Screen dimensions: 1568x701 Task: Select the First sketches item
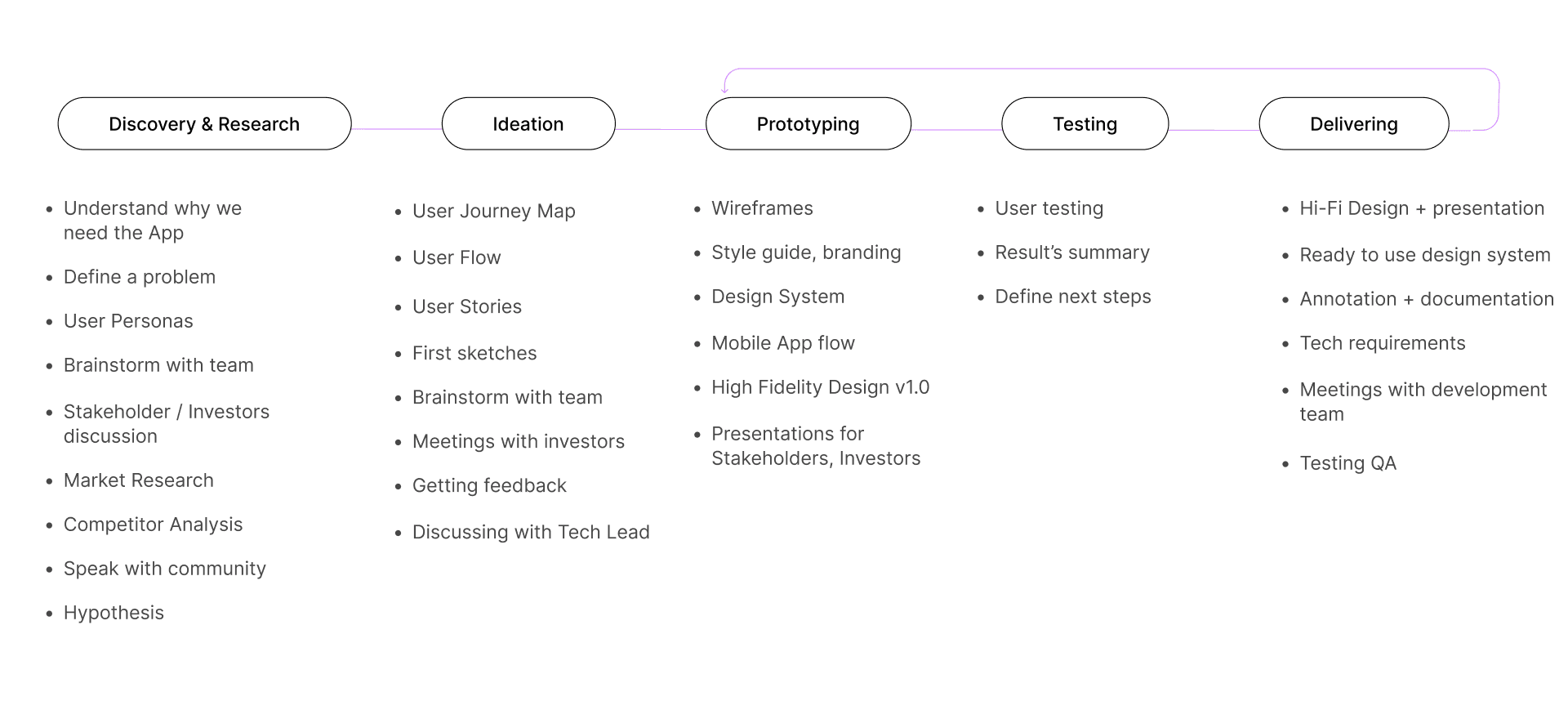[474, 353]
